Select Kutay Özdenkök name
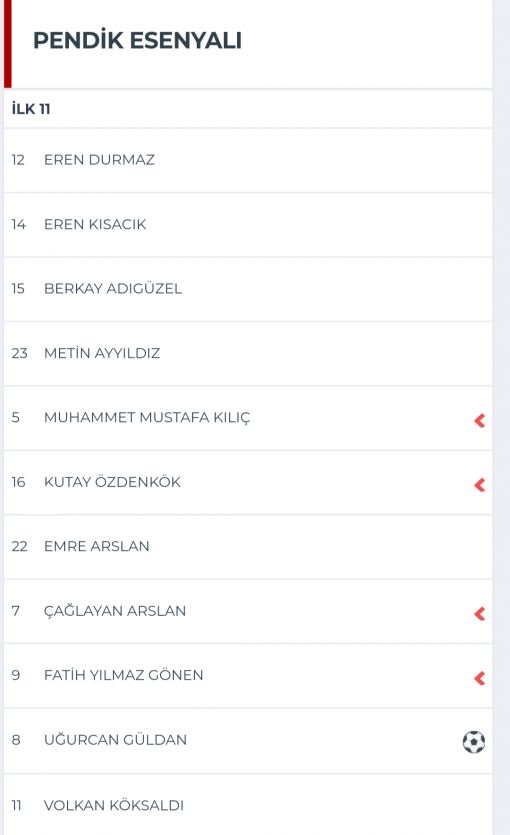This screenshot has width=510, height=835. (x=112, y=482)
